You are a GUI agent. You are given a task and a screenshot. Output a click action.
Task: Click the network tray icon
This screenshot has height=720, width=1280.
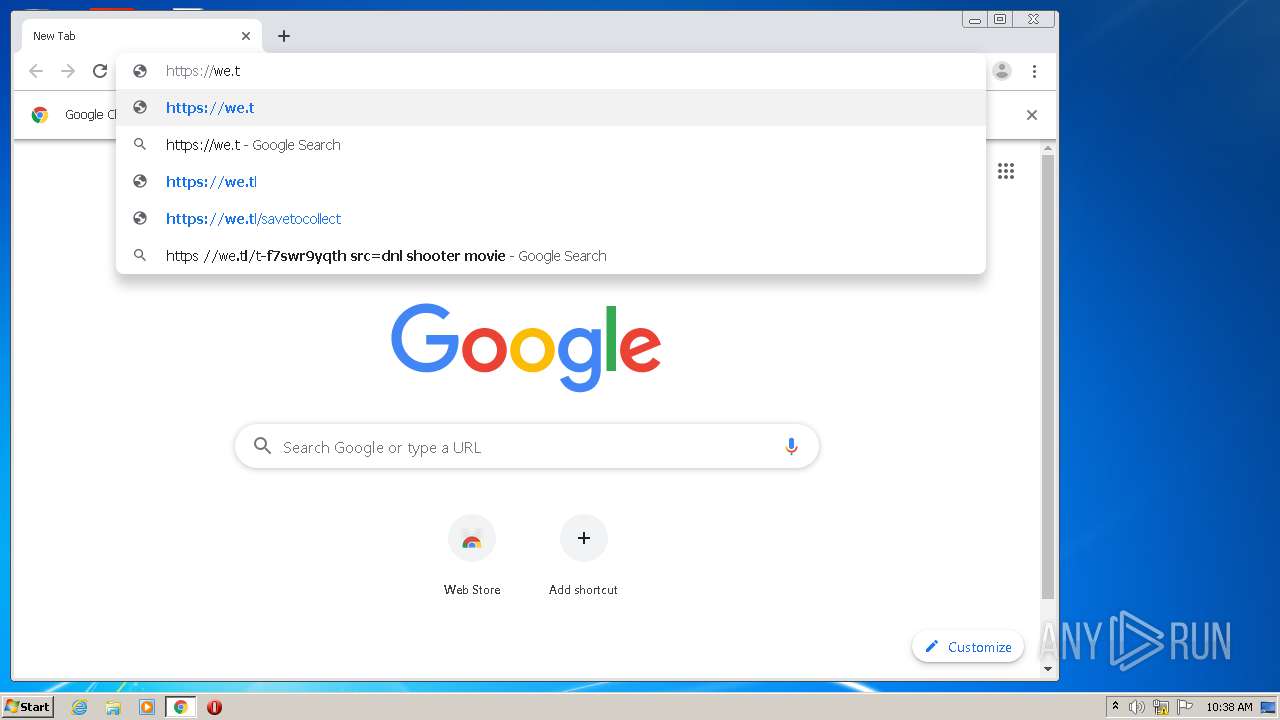point(1161,707)
